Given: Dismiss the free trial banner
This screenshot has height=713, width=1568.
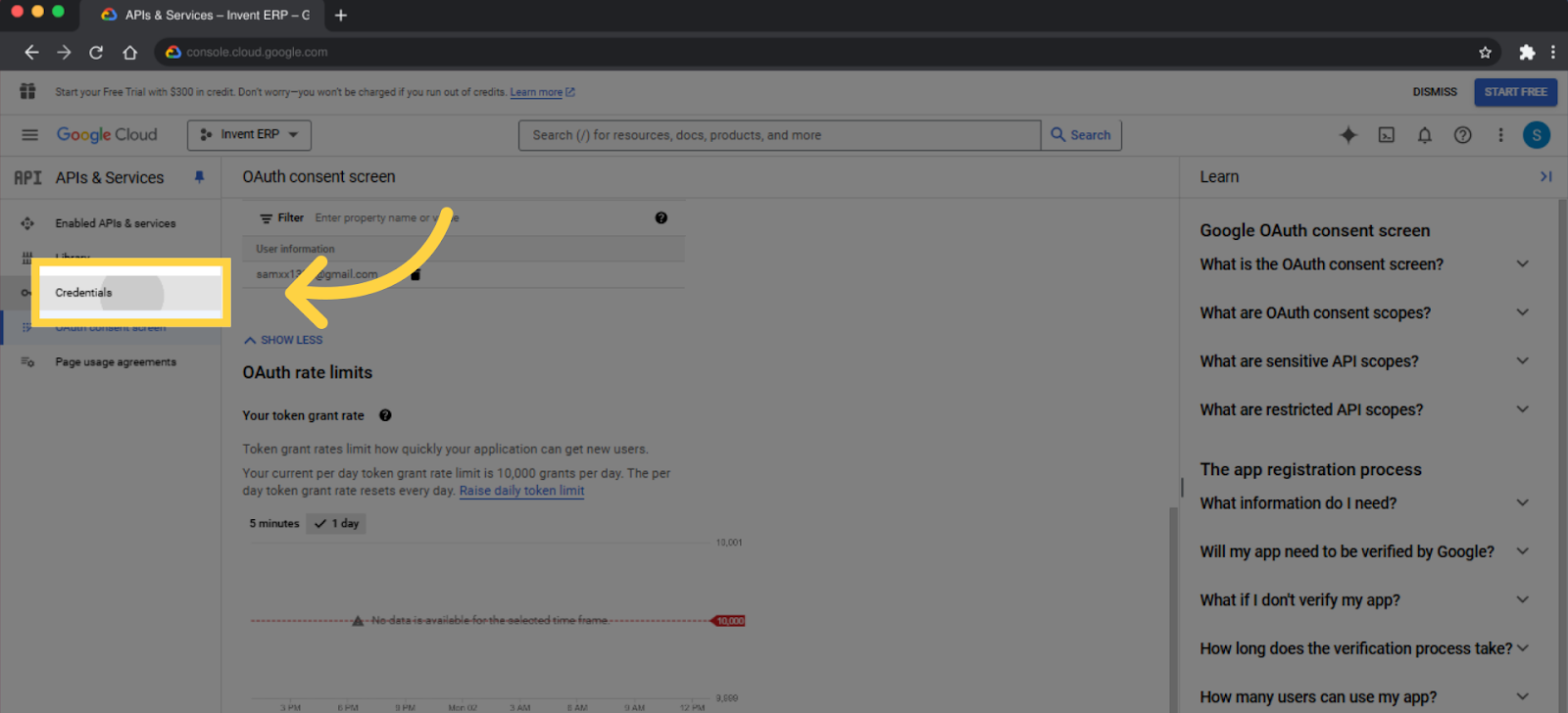Looking at the screenshot, I should (x=1435, y=92).
